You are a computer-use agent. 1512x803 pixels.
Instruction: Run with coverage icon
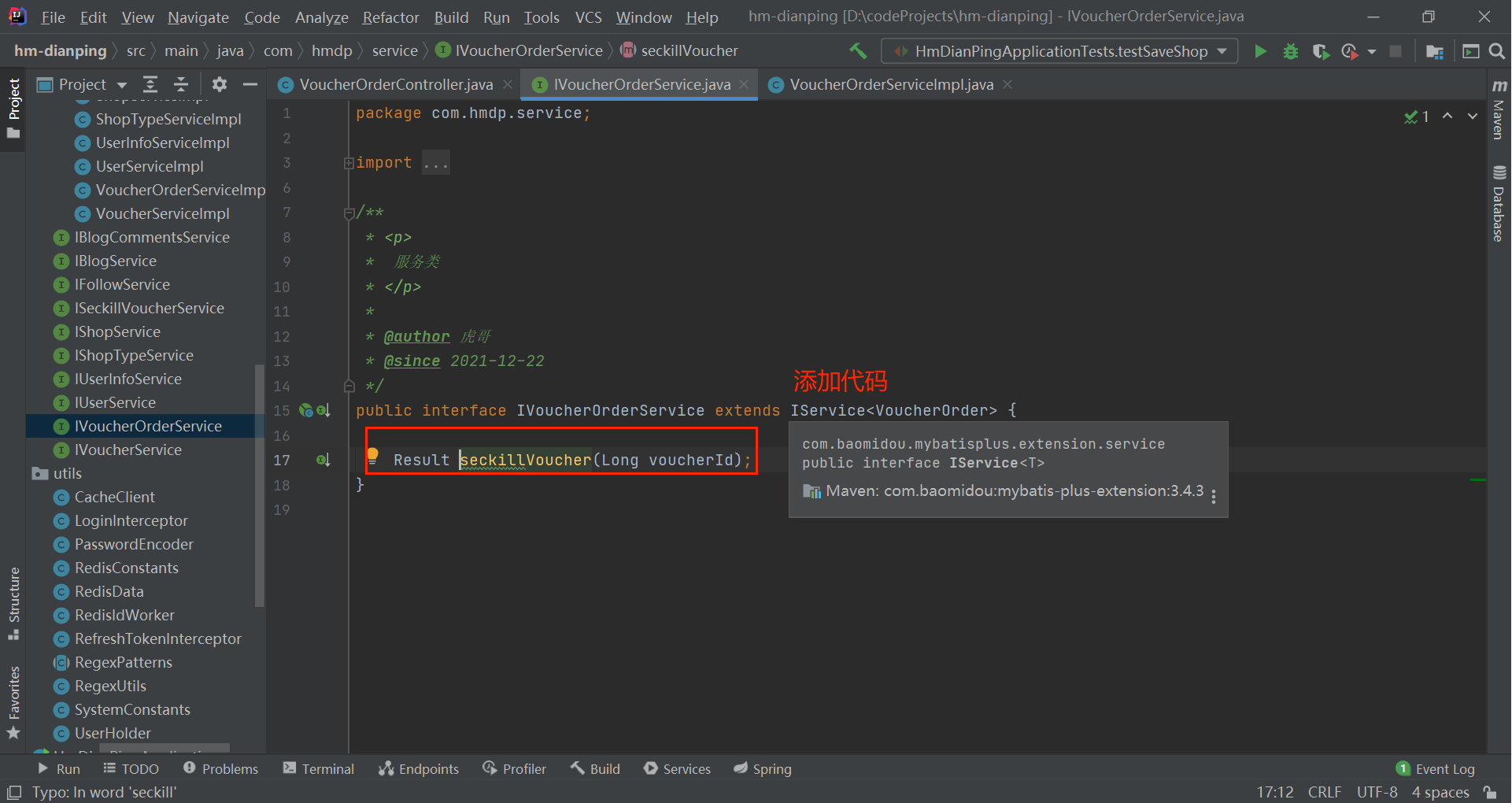[1321, 51]
